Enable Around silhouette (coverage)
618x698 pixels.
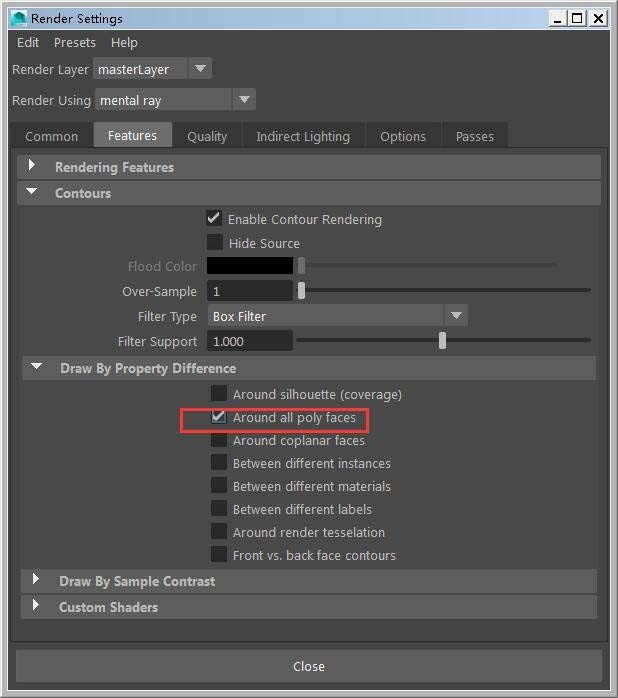pos(219,394)
